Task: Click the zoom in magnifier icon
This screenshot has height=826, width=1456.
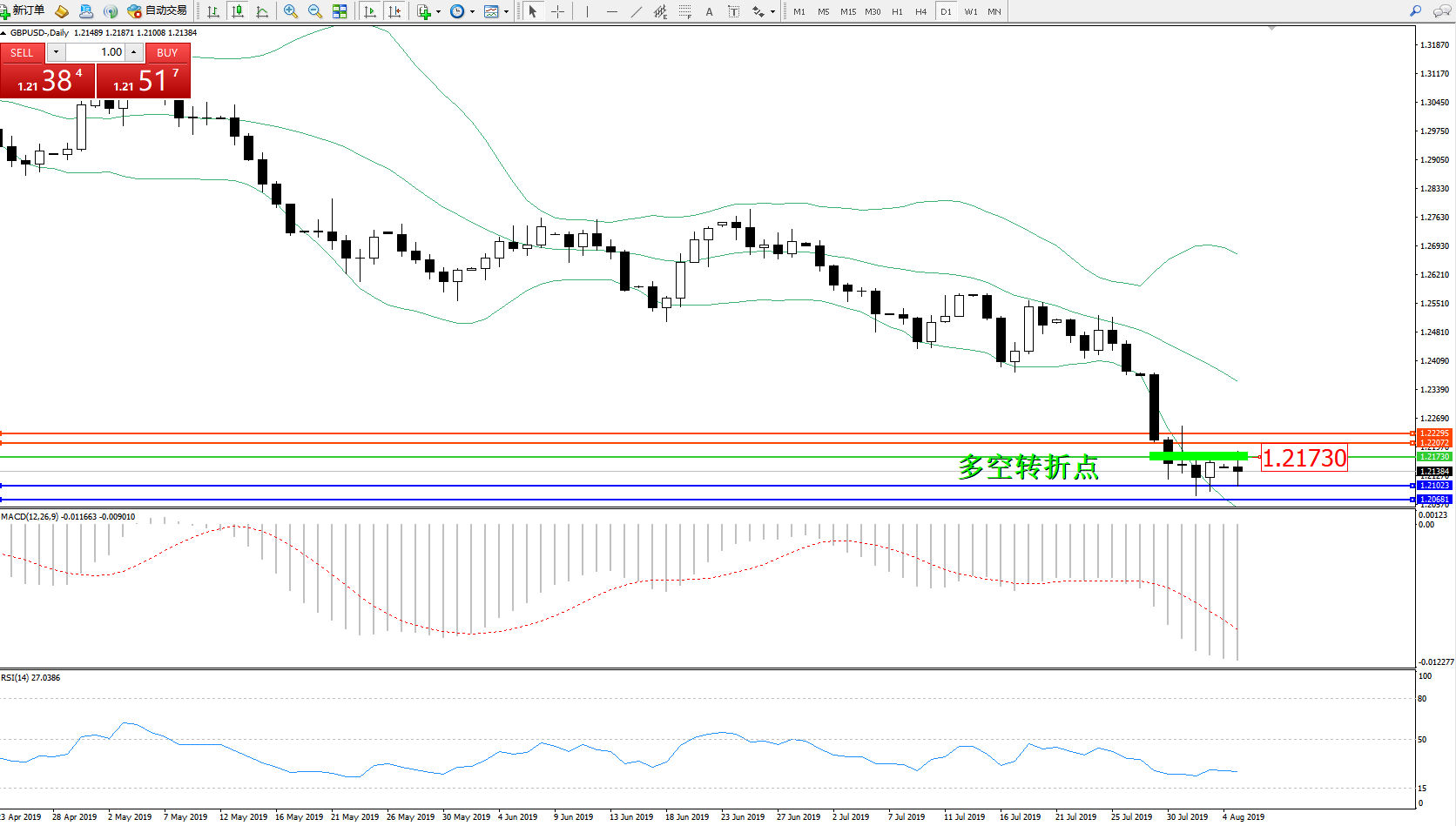Action: coord(291,11)
